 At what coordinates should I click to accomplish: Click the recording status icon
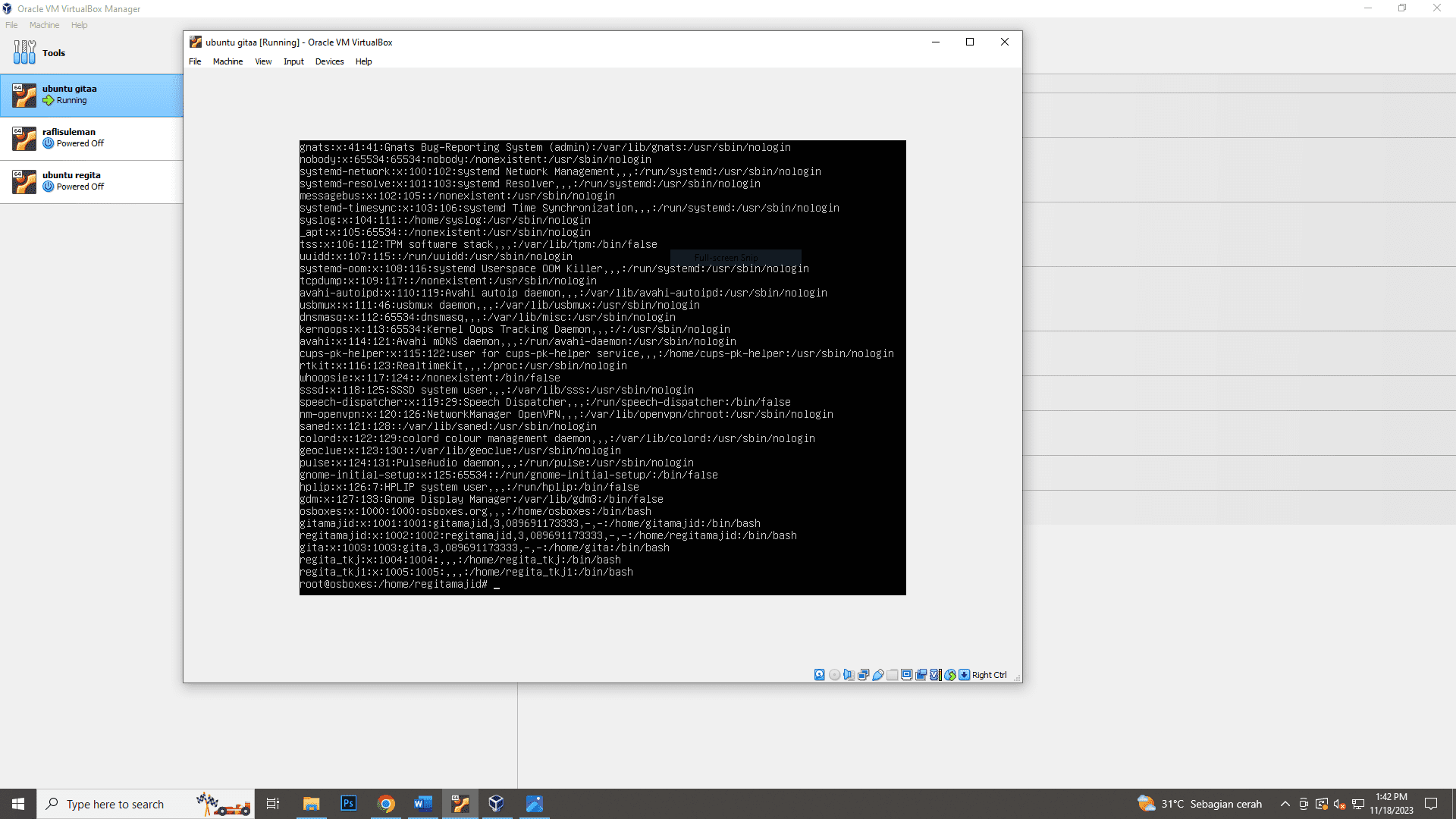point(921,675)
